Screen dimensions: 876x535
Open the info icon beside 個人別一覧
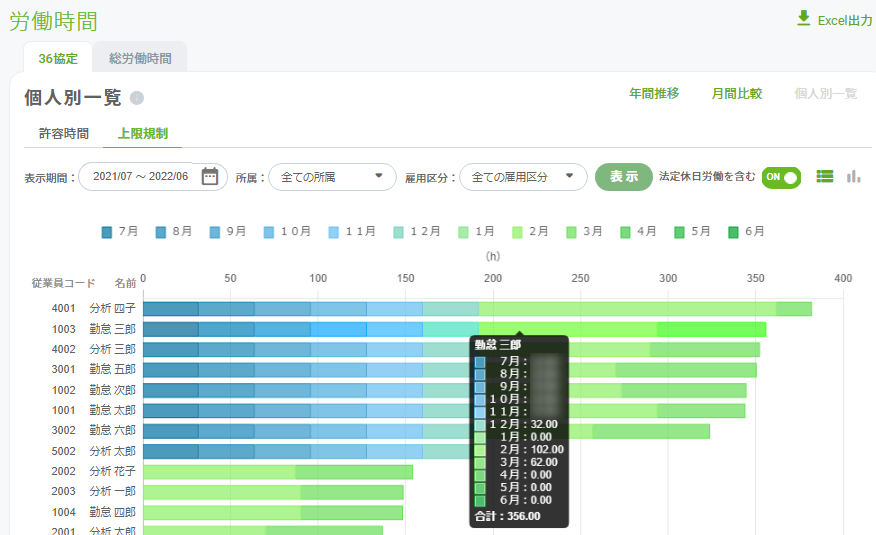click(x=137, y=98)
